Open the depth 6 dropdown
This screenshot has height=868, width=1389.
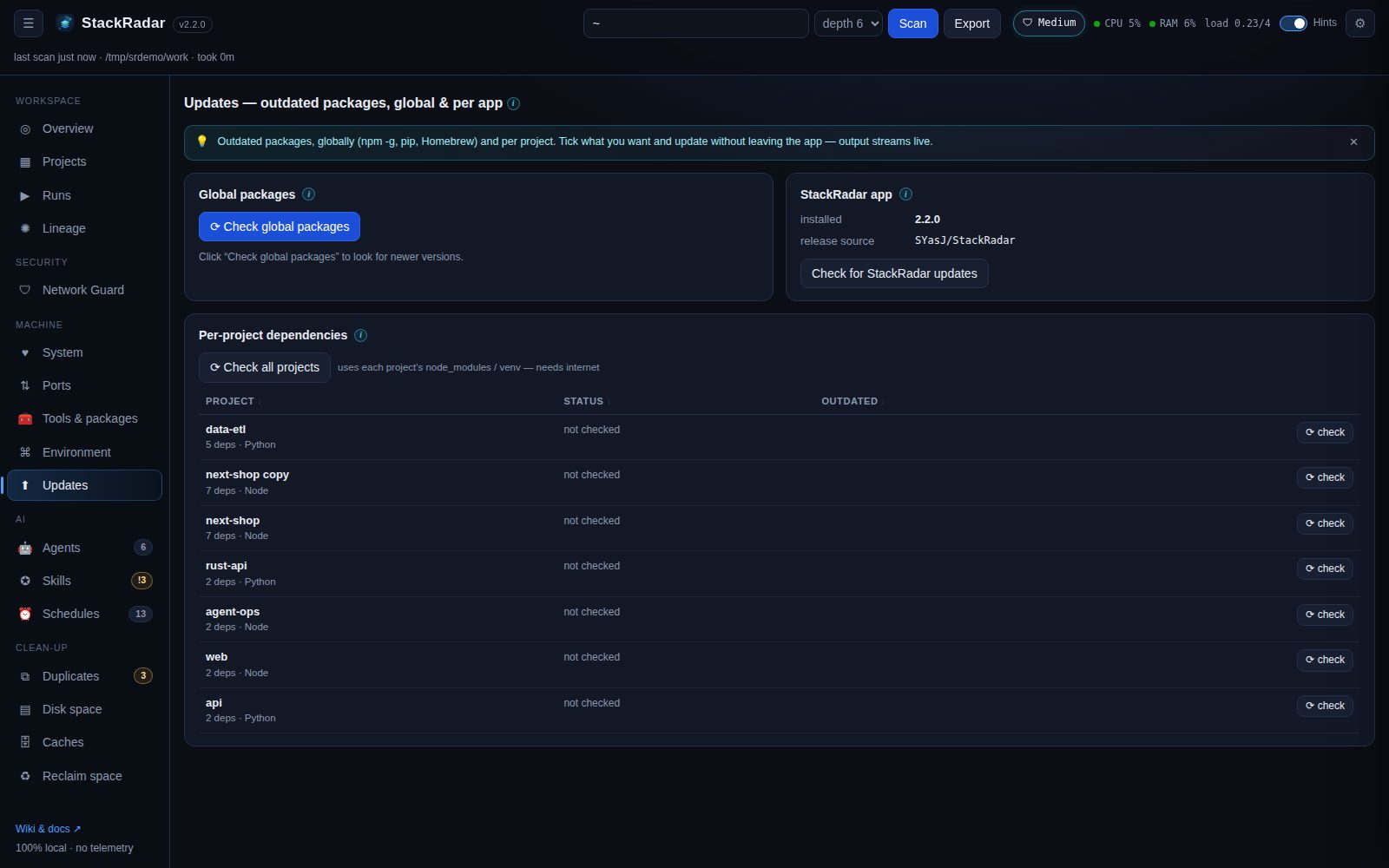tap(848, 23)
